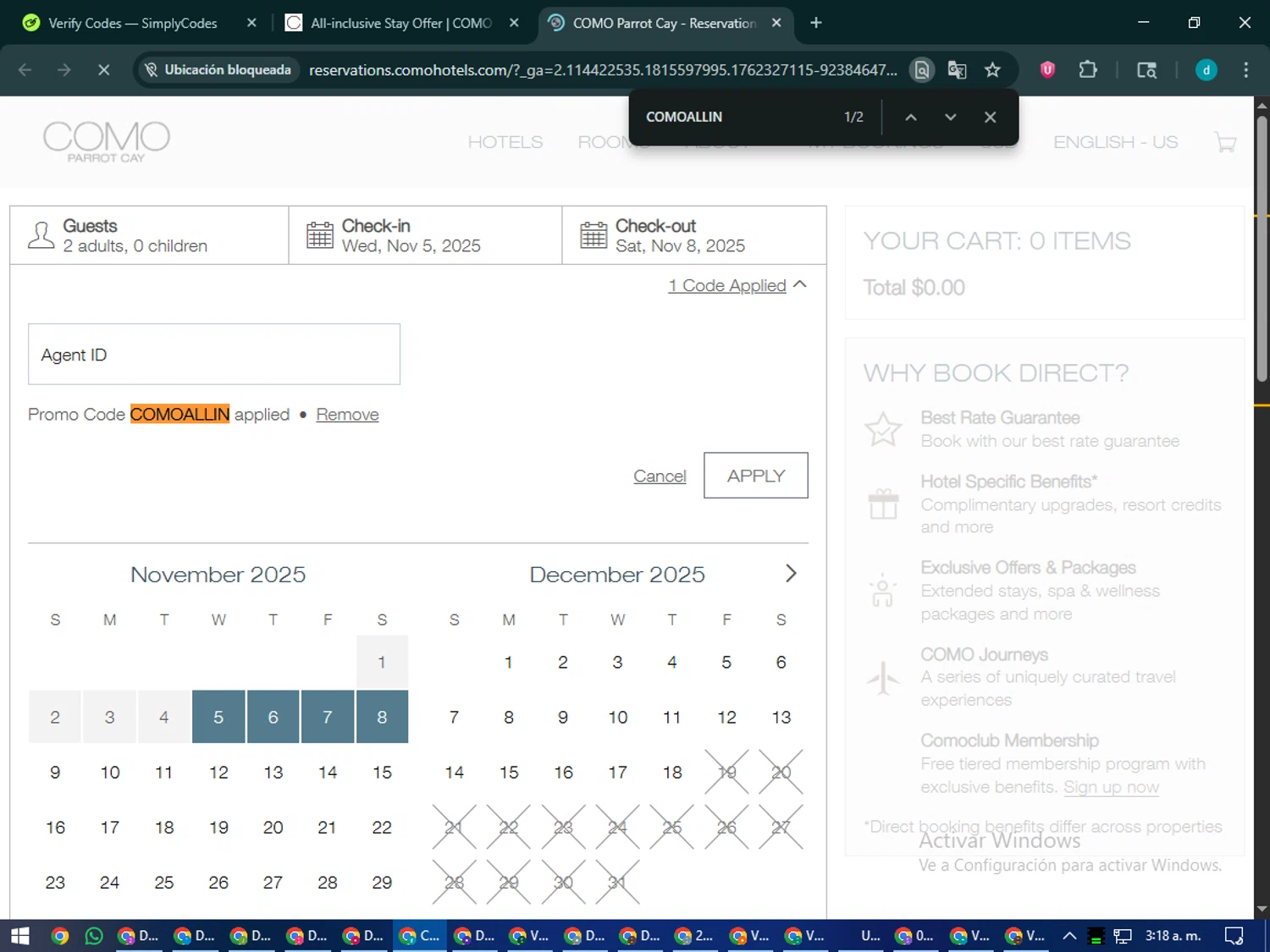Collapse the 1 Code Applied section
Screen dimensions: 1270x952
pyautogui.click(x=737, y=286)
